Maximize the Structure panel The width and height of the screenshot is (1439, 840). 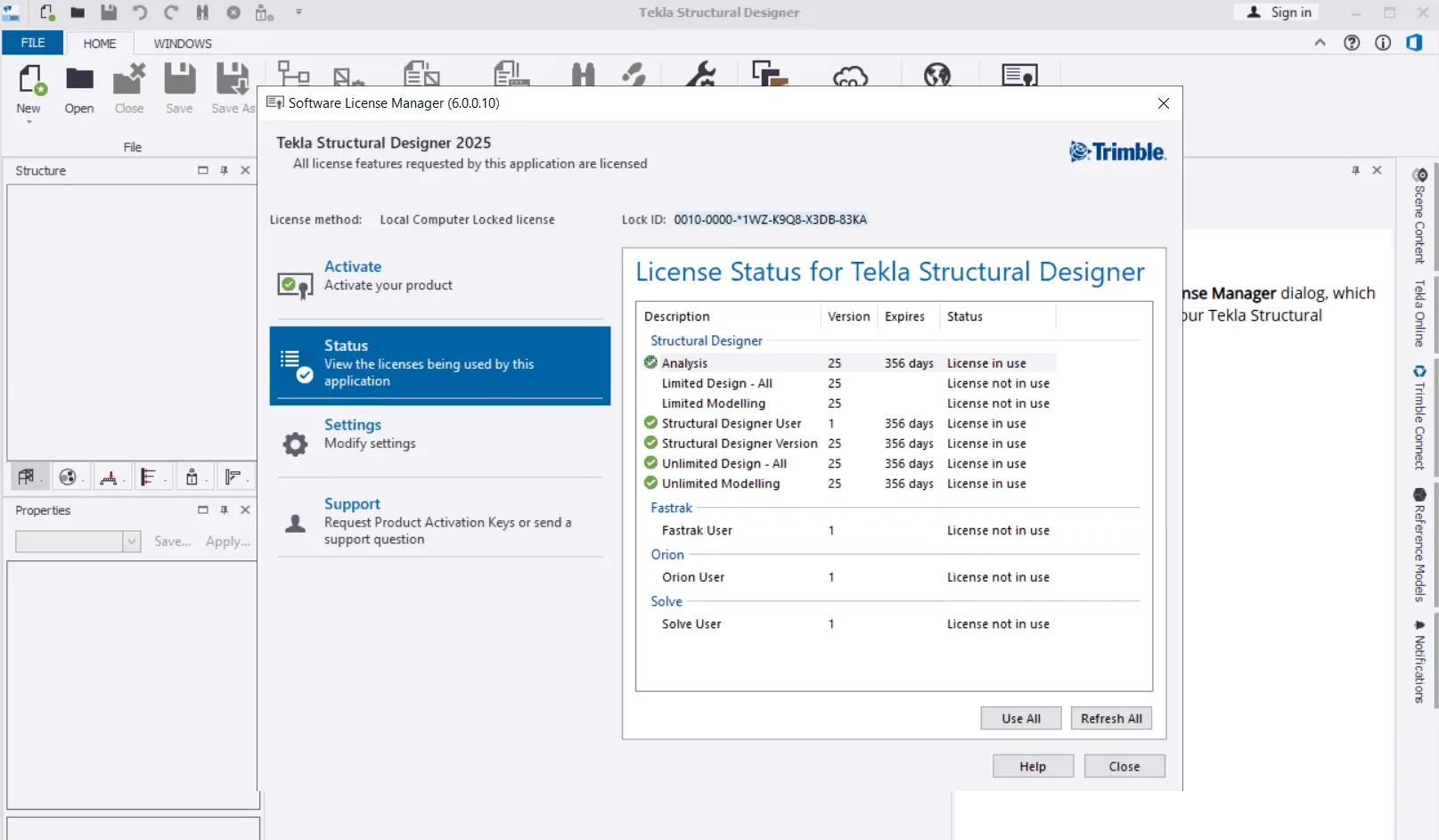click(x=202, y=170)
